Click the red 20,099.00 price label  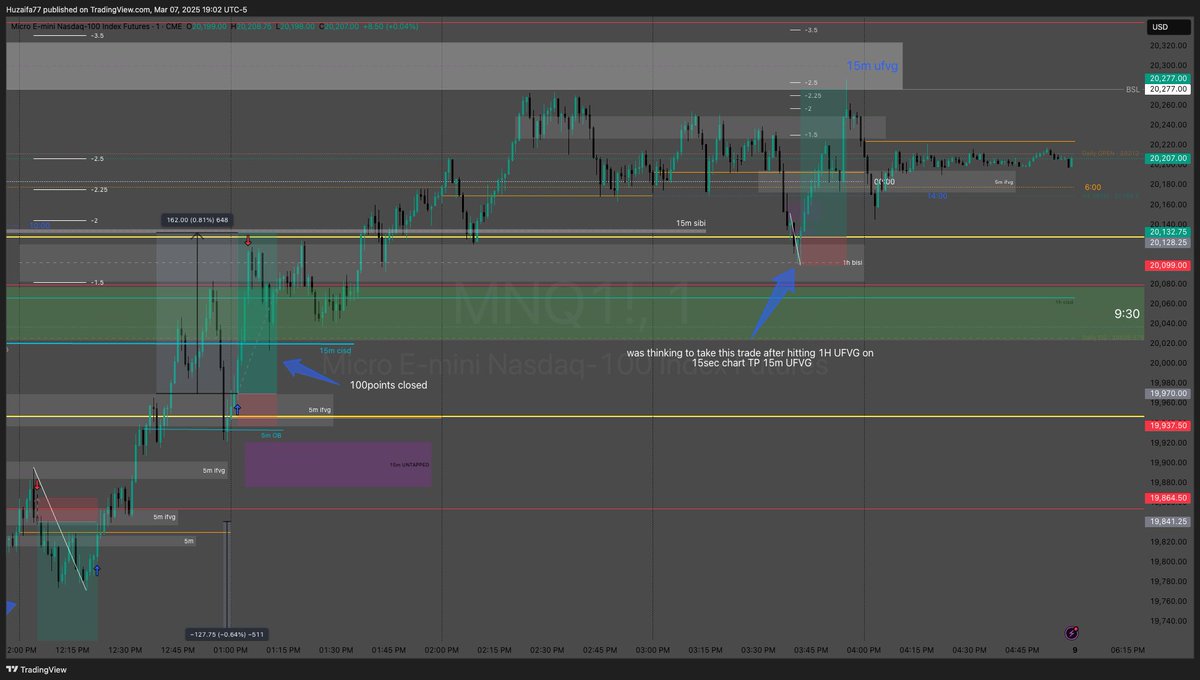(x=1167, y=265)
